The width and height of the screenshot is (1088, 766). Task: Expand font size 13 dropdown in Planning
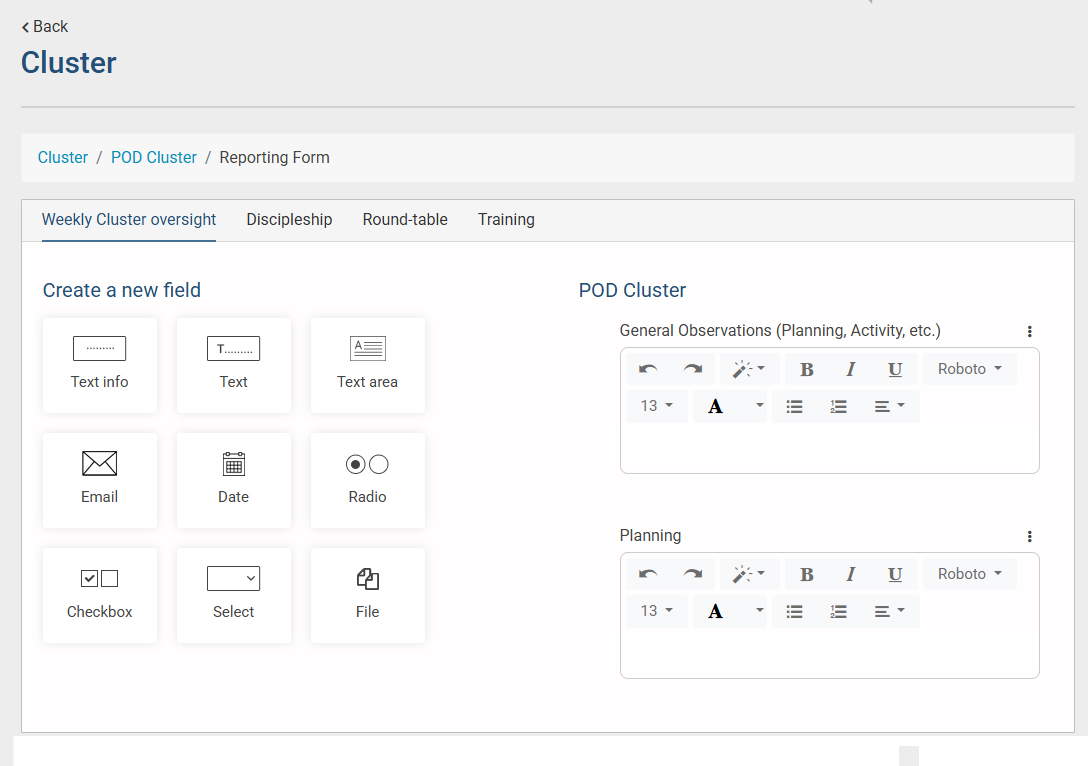[x=657, y=611]
